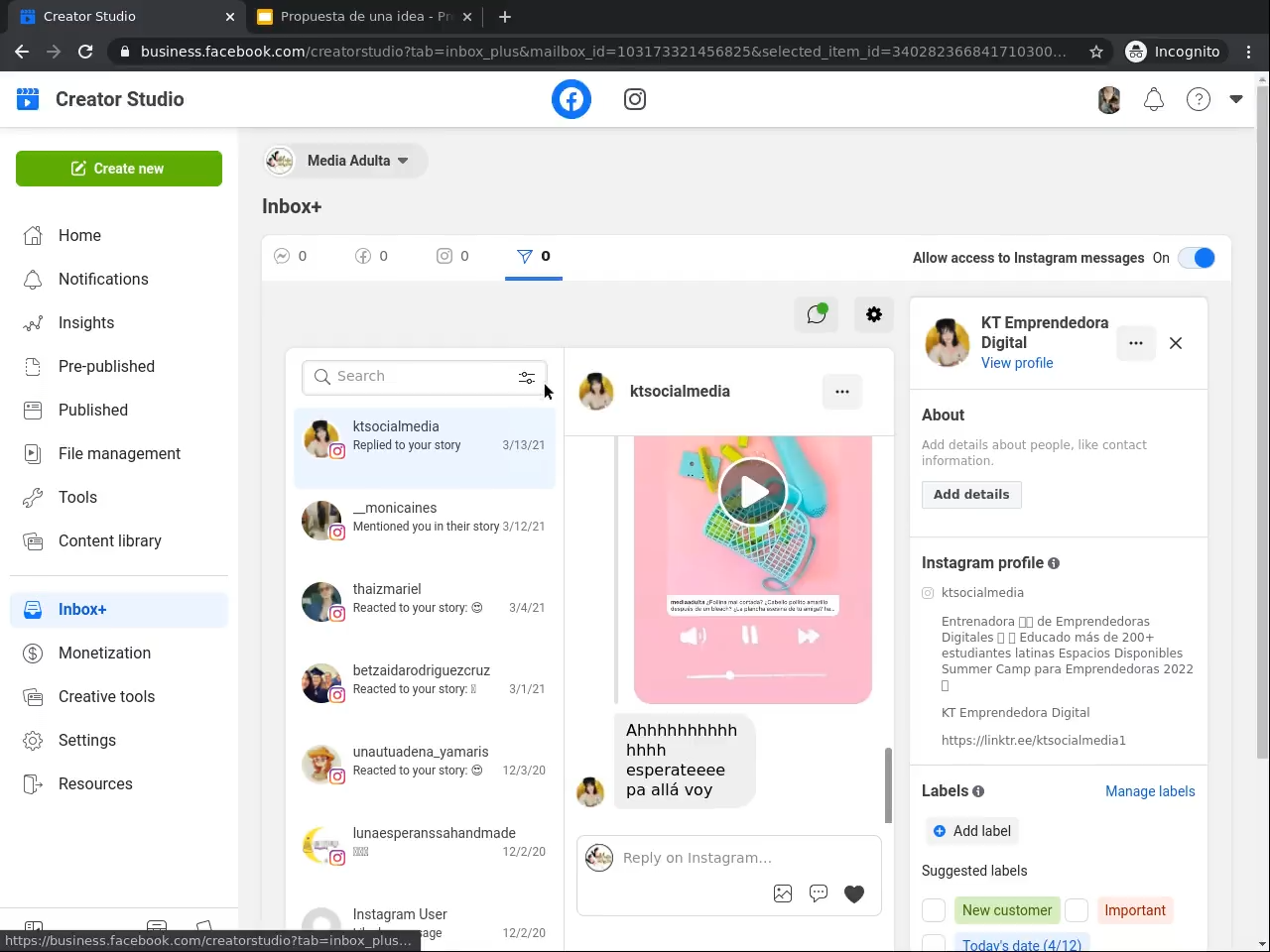Screen dimensions: 1270x952
Task: Go to Home in sidebar
Action: point(119,235)
